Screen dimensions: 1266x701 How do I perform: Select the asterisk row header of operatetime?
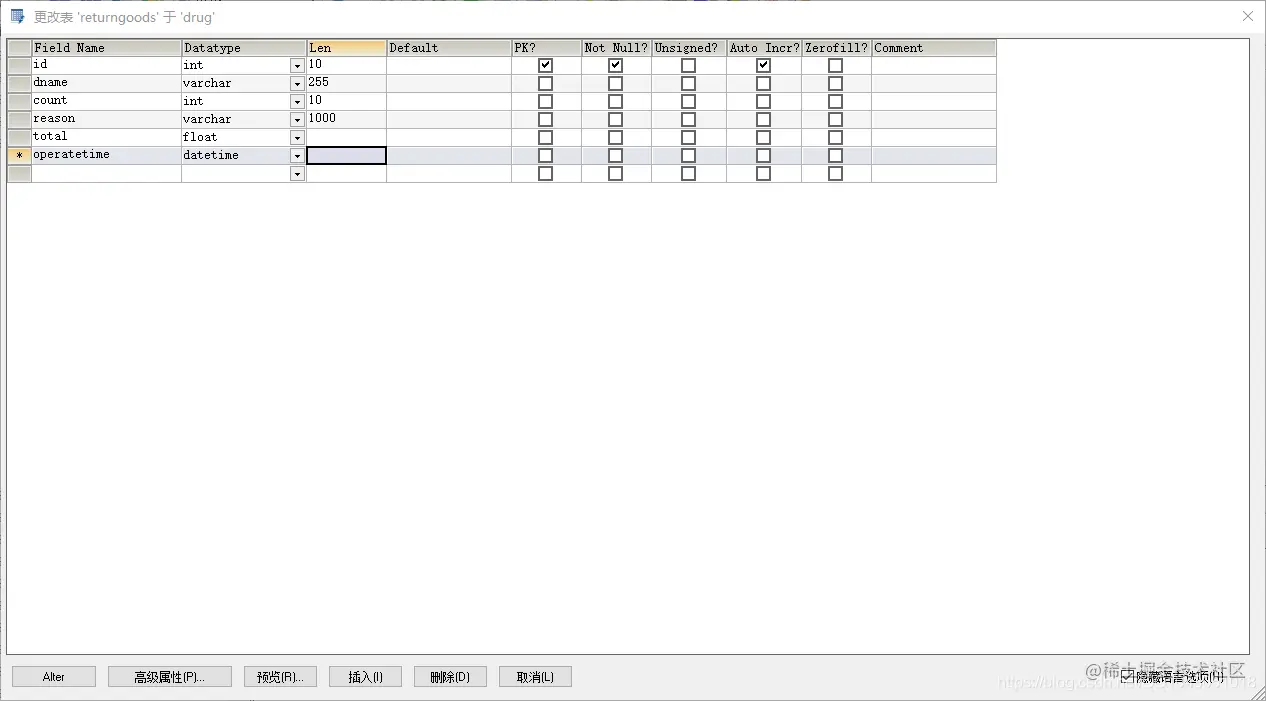[x=19, y=155]
